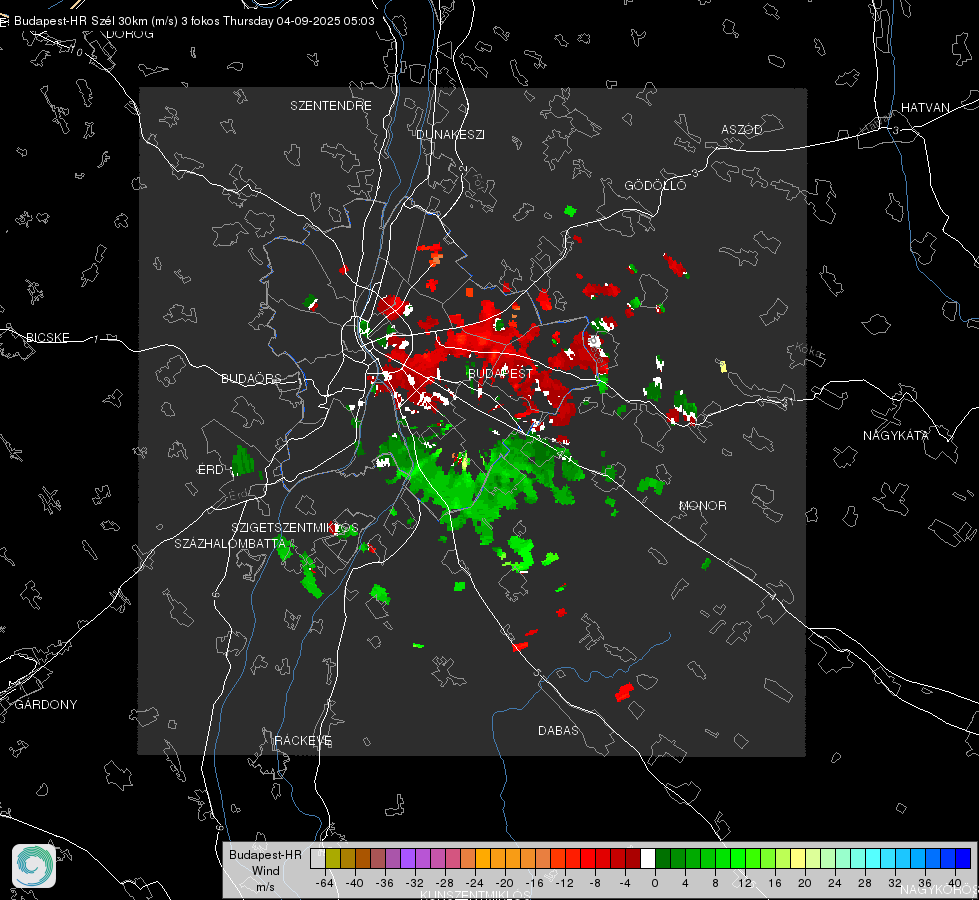Select the white zero-velocity swatch in the legend
The image size is (979, 900).
pos(648,859)
